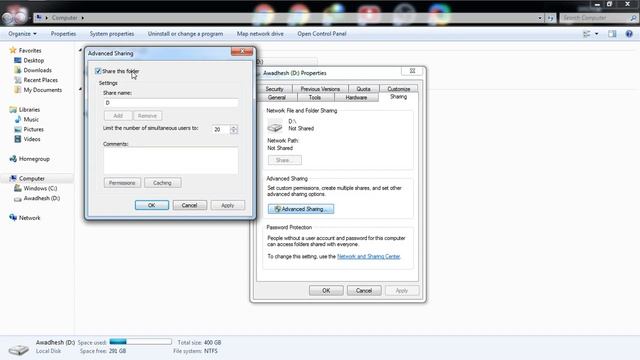This screenshot has height=360, width=640.
Task: Click the Back navigation arrow
Action: coord(7,18)
